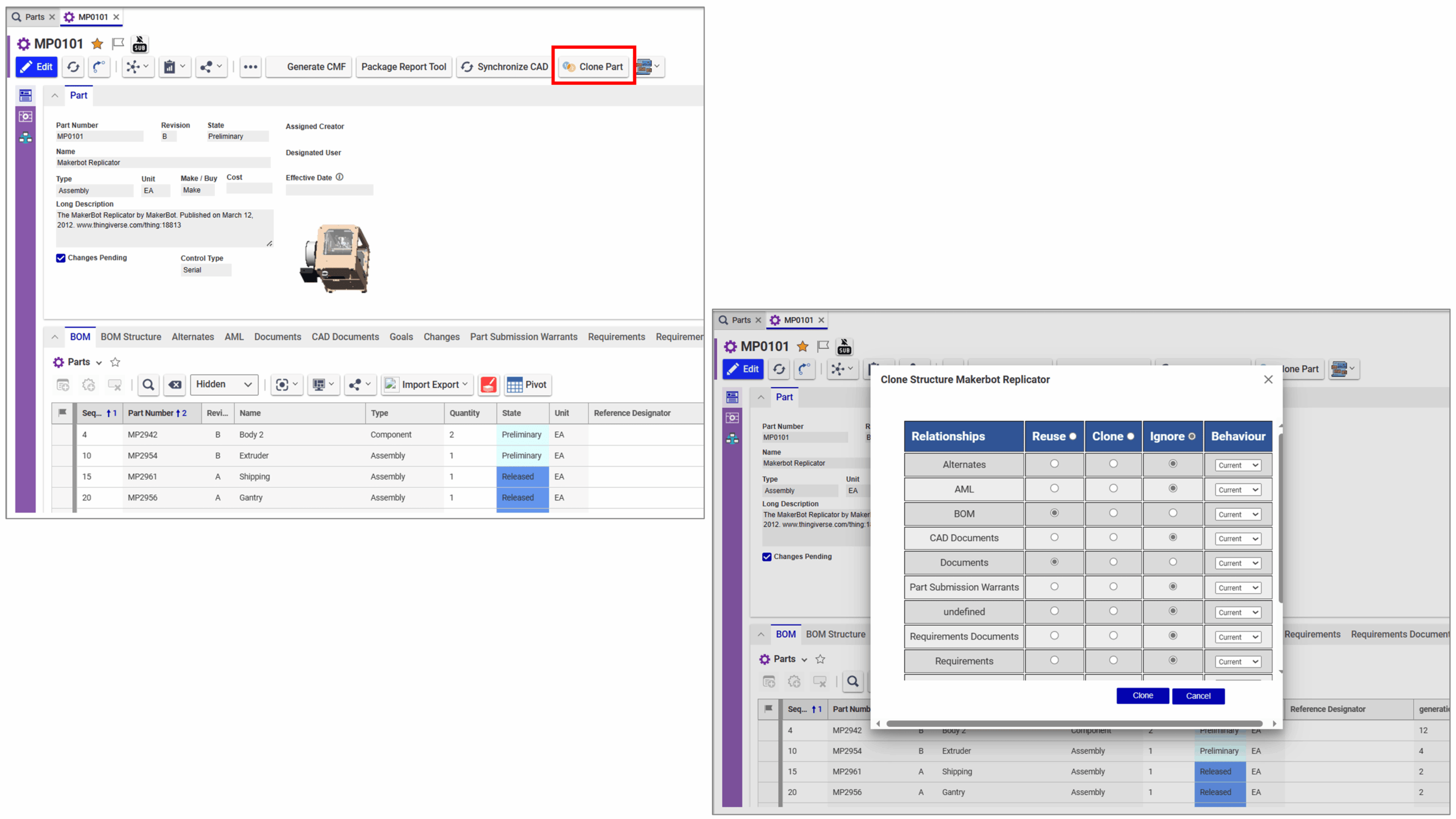This screenshot has height=819, width=1456.
Task: Toggle Changes Pending checkbox in left window
Action: coord(61,258)
